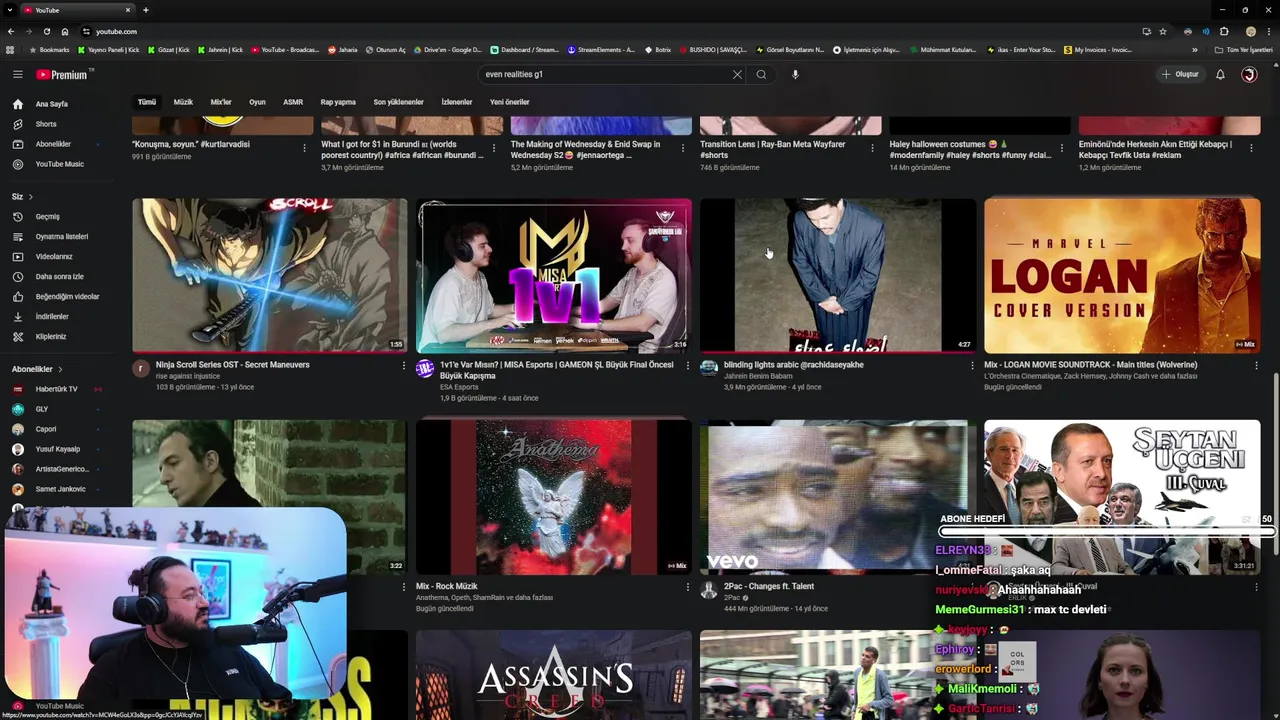Open options for Kurtlar Vadisi short
The width and height of the screenshot is (1280, 720).
coord(304,148)
